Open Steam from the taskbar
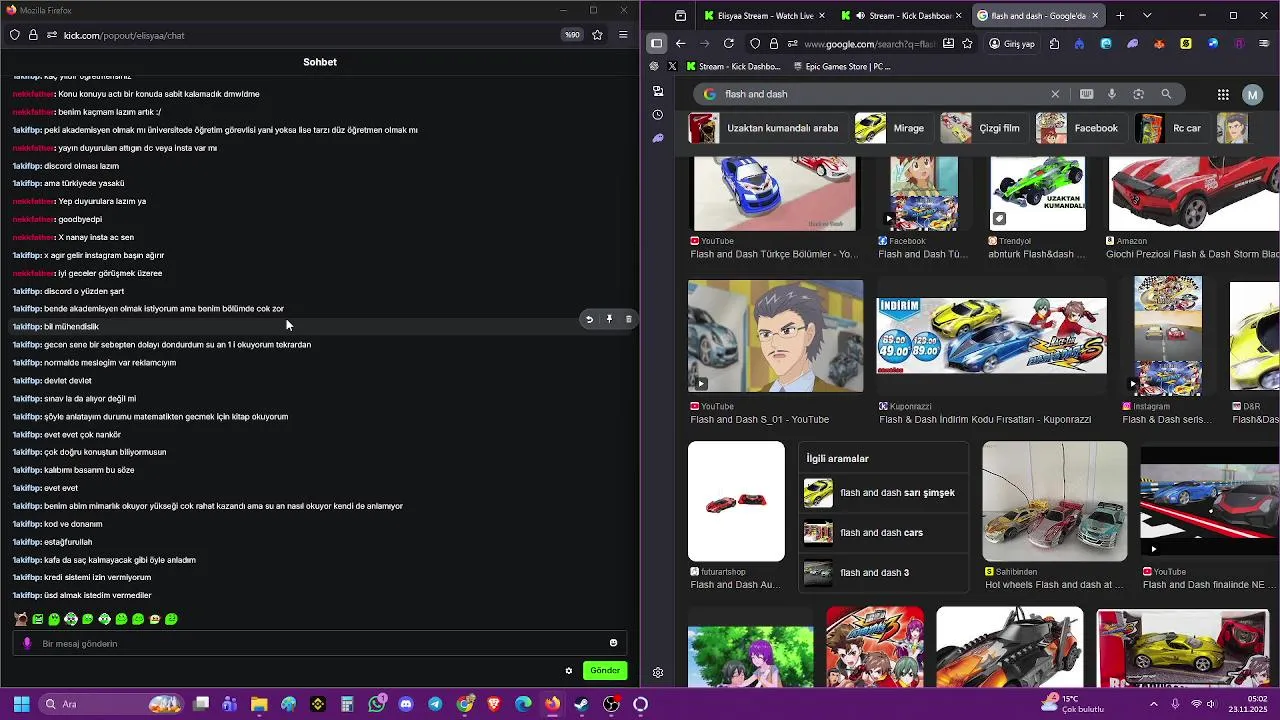 (582, 704)
